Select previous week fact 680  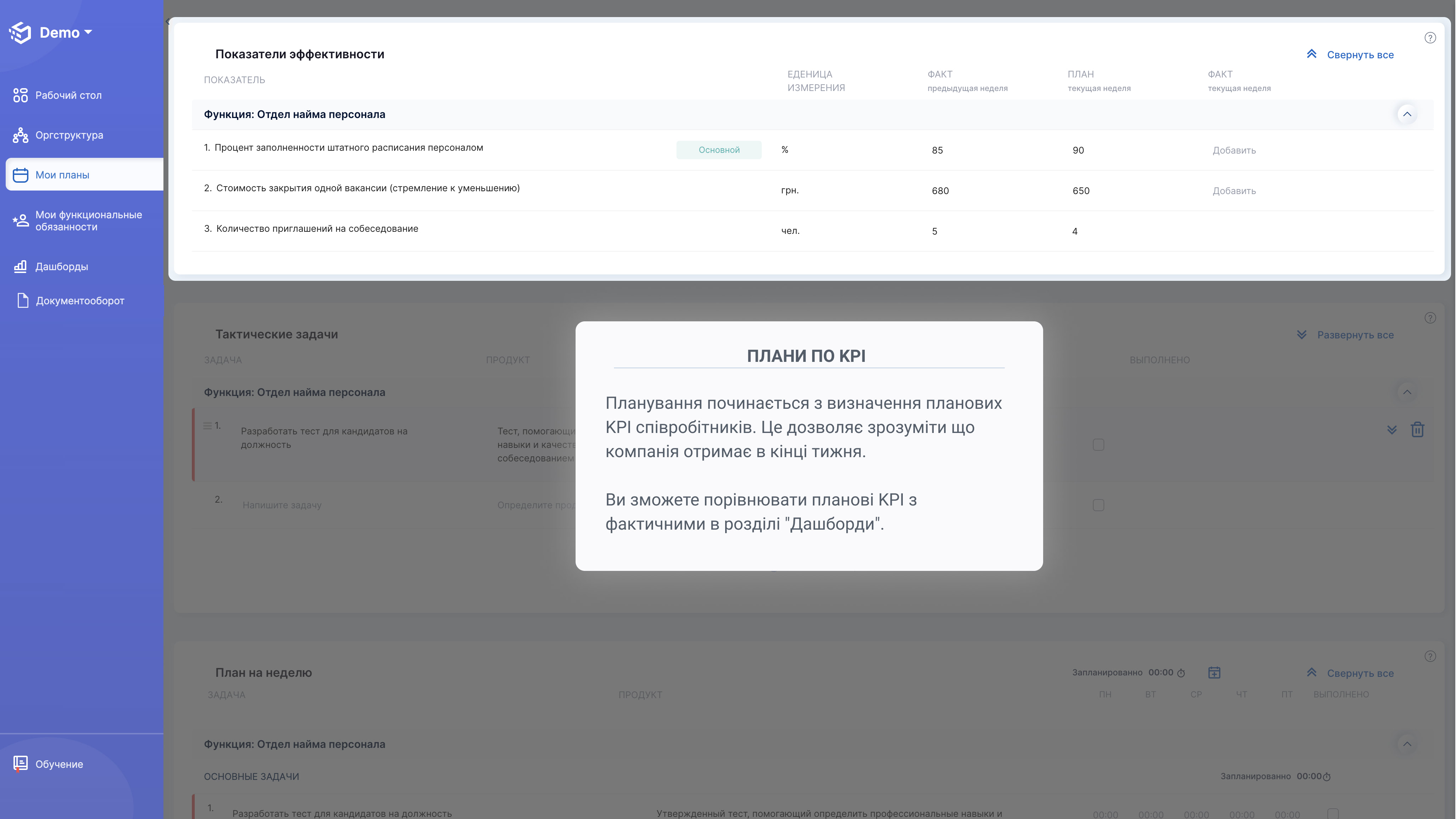pos(940,191)
